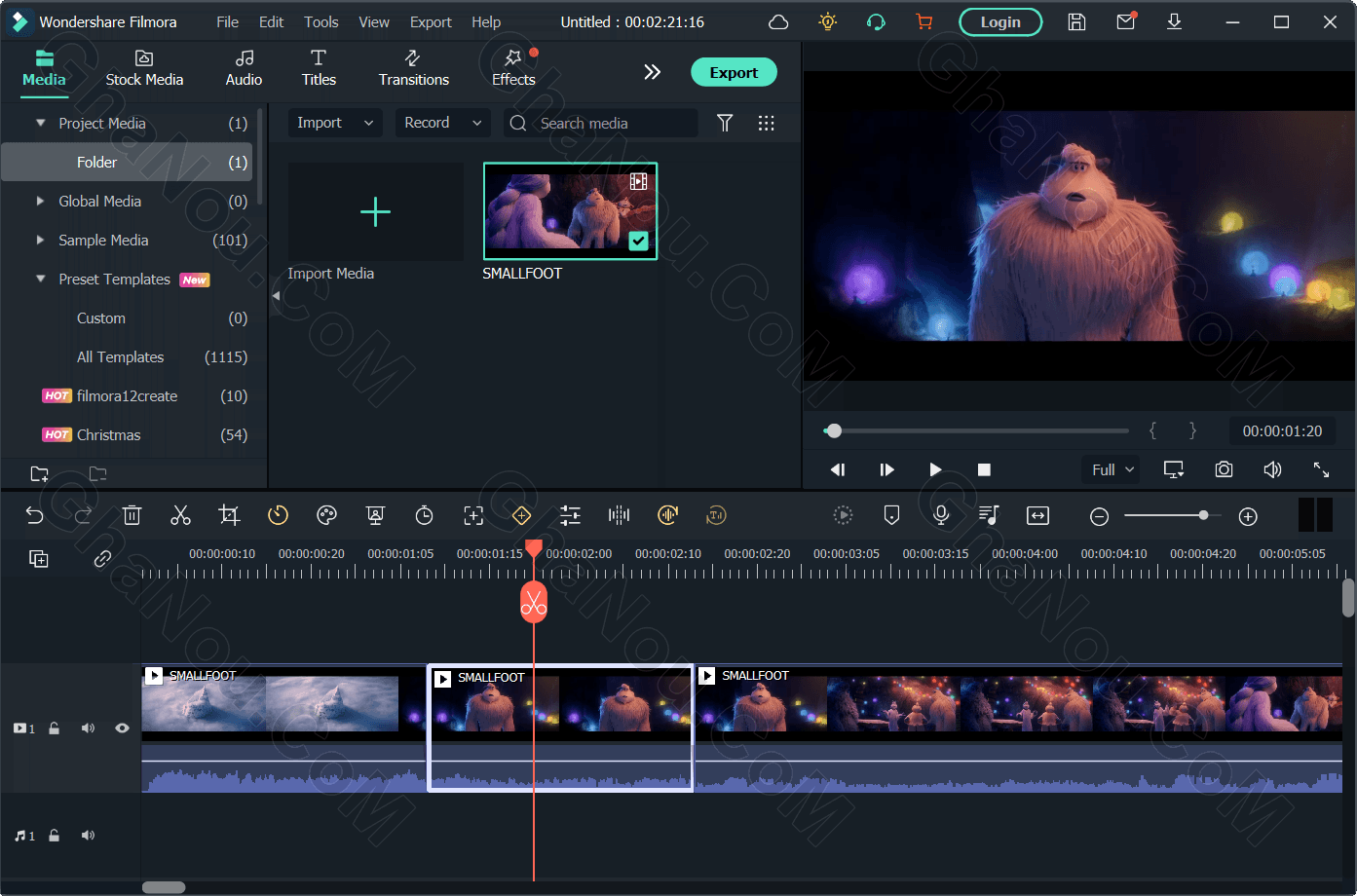1357x896 pixels.
Task: Add a new folder icon
Action: 39,474
